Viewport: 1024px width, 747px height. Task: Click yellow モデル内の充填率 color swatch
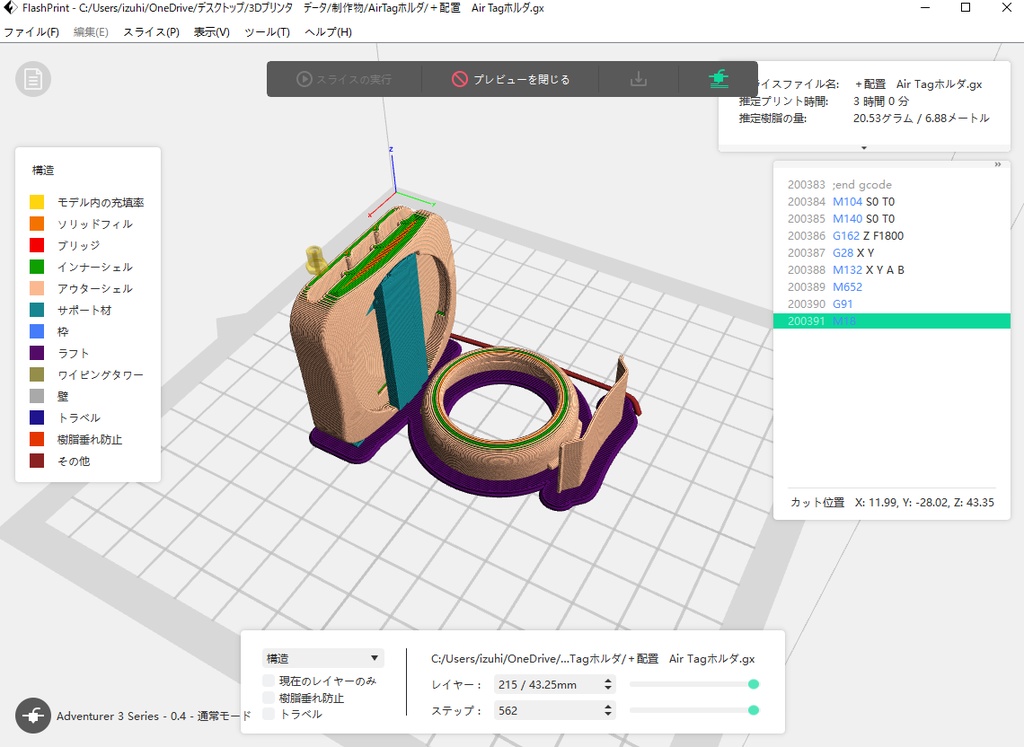pos(37,202)
